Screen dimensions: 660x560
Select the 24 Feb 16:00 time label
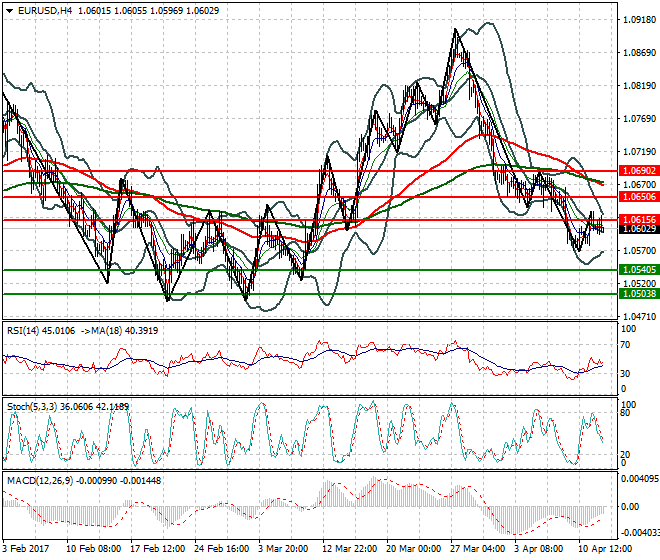tap(222, 549)
